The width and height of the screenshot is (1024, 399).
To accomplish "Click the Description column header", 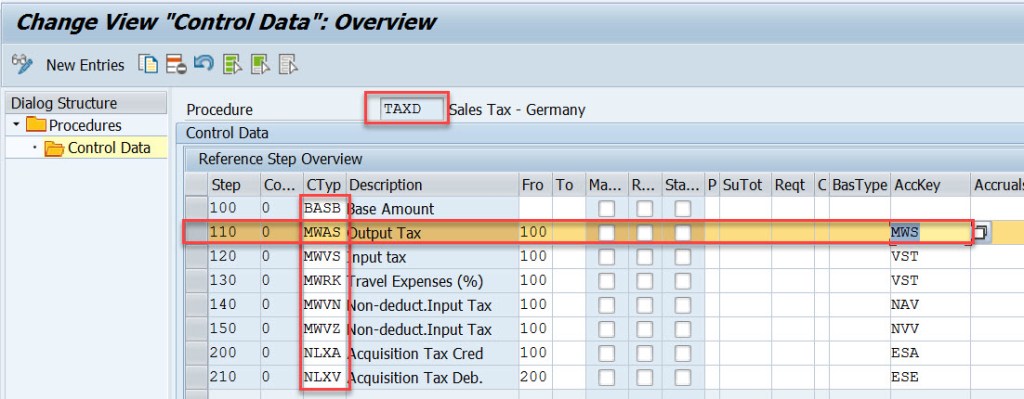I will pos(432,185).
